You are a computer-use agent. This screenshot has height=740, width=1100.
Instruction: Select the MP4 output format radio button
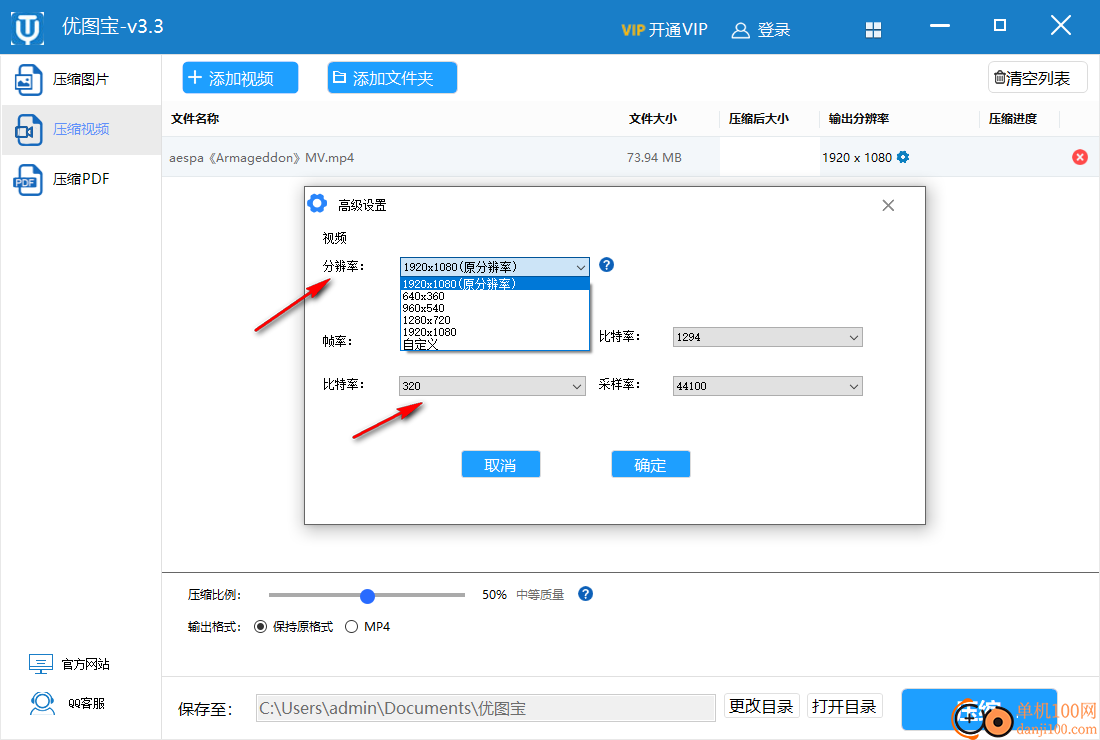pyautogui.click(x=351, y=627)
